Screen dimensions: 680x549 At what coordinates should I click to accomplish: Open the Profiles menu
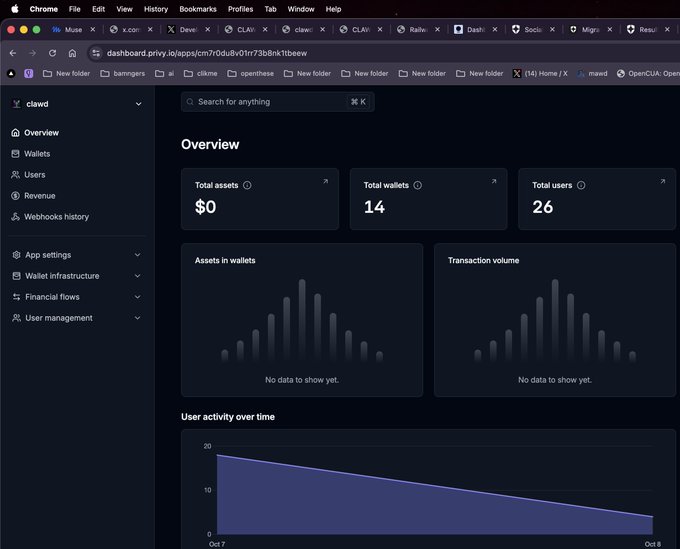point(240,9)
